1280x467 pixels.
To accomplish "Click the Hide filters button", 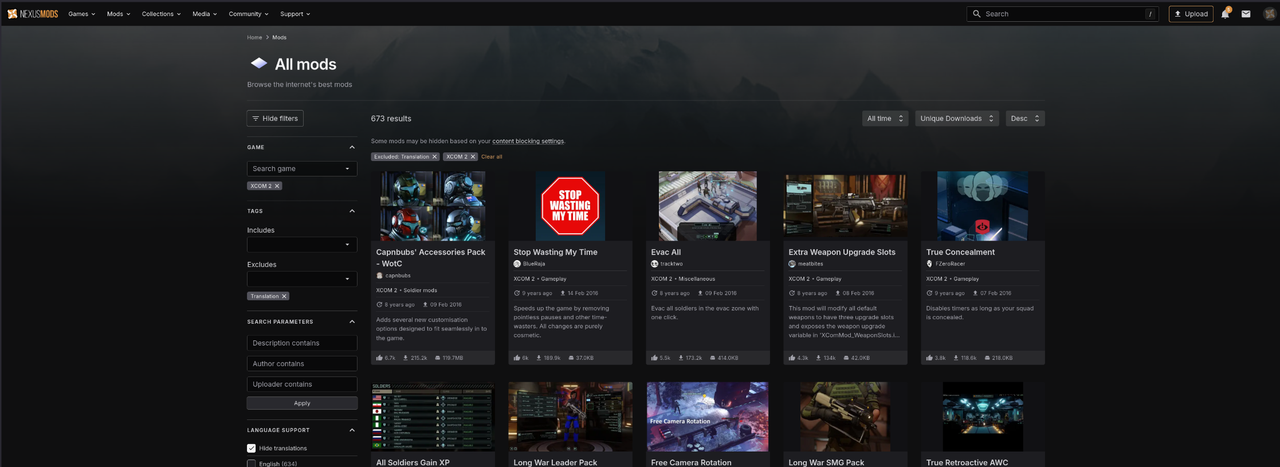I will pos(275,118).
